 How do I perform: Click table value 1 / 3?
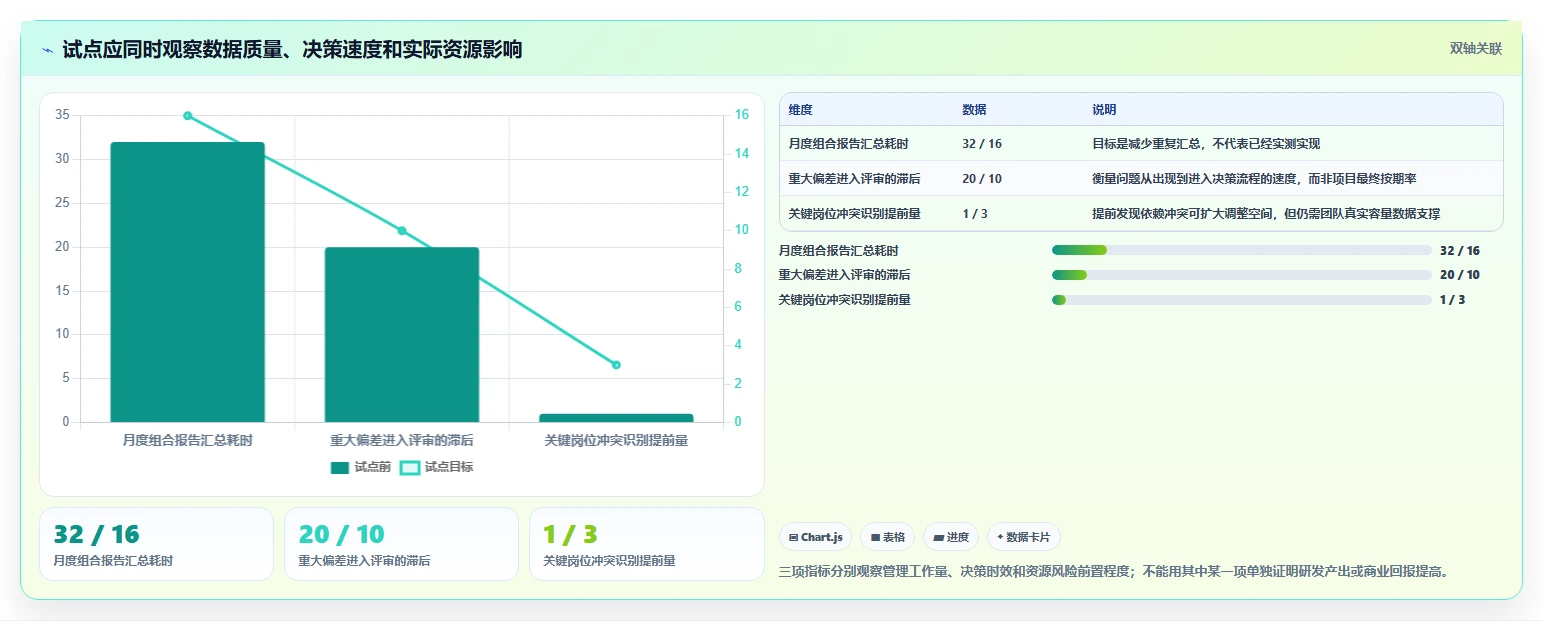[x=975, y=214]
